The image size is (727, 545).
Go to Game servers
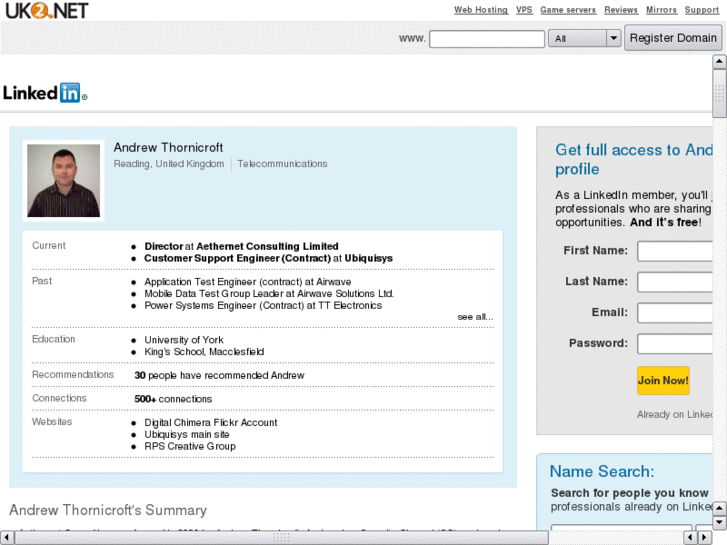click(x=568, y=10)
